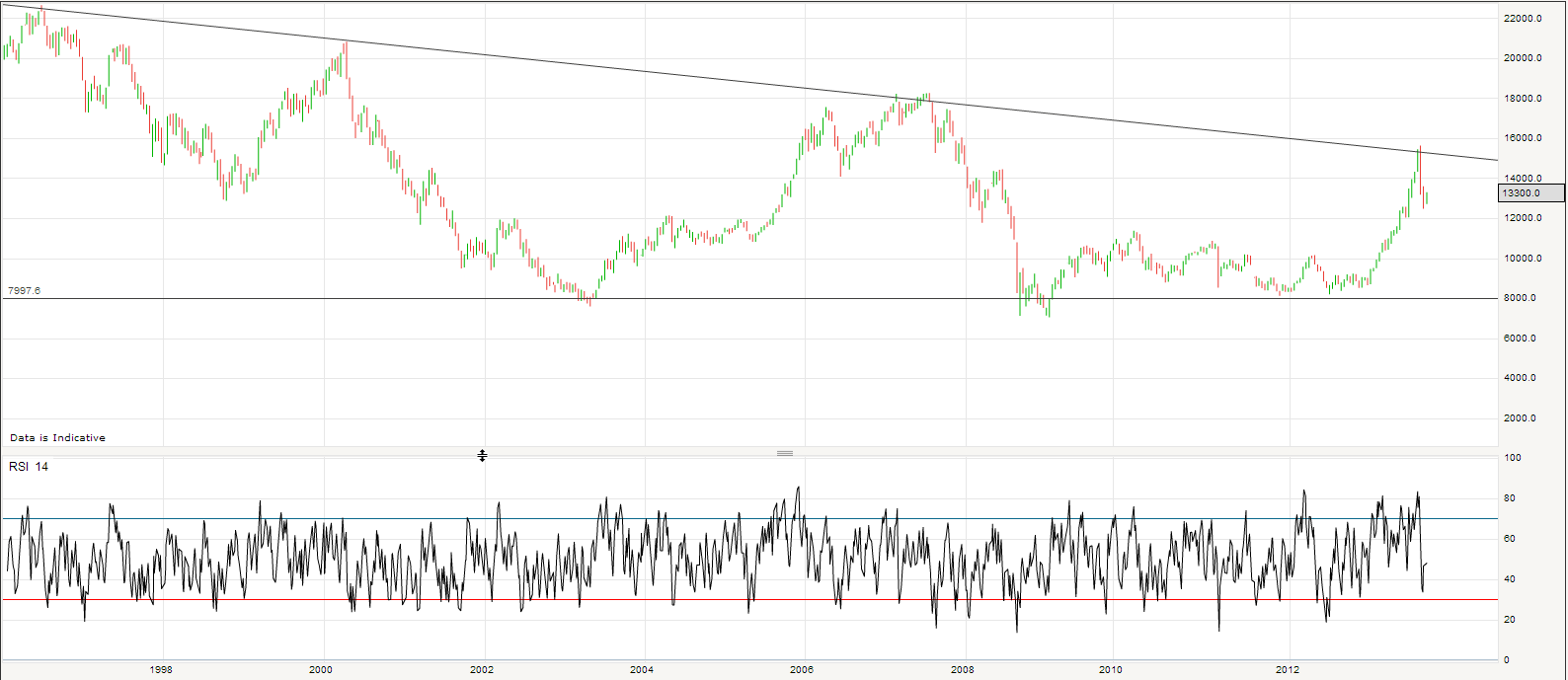This screenshot has height=680, width=1568.
Task: Click the 22000.0 price axis label
Action: pyautogui.click(x=1522, y=19)
